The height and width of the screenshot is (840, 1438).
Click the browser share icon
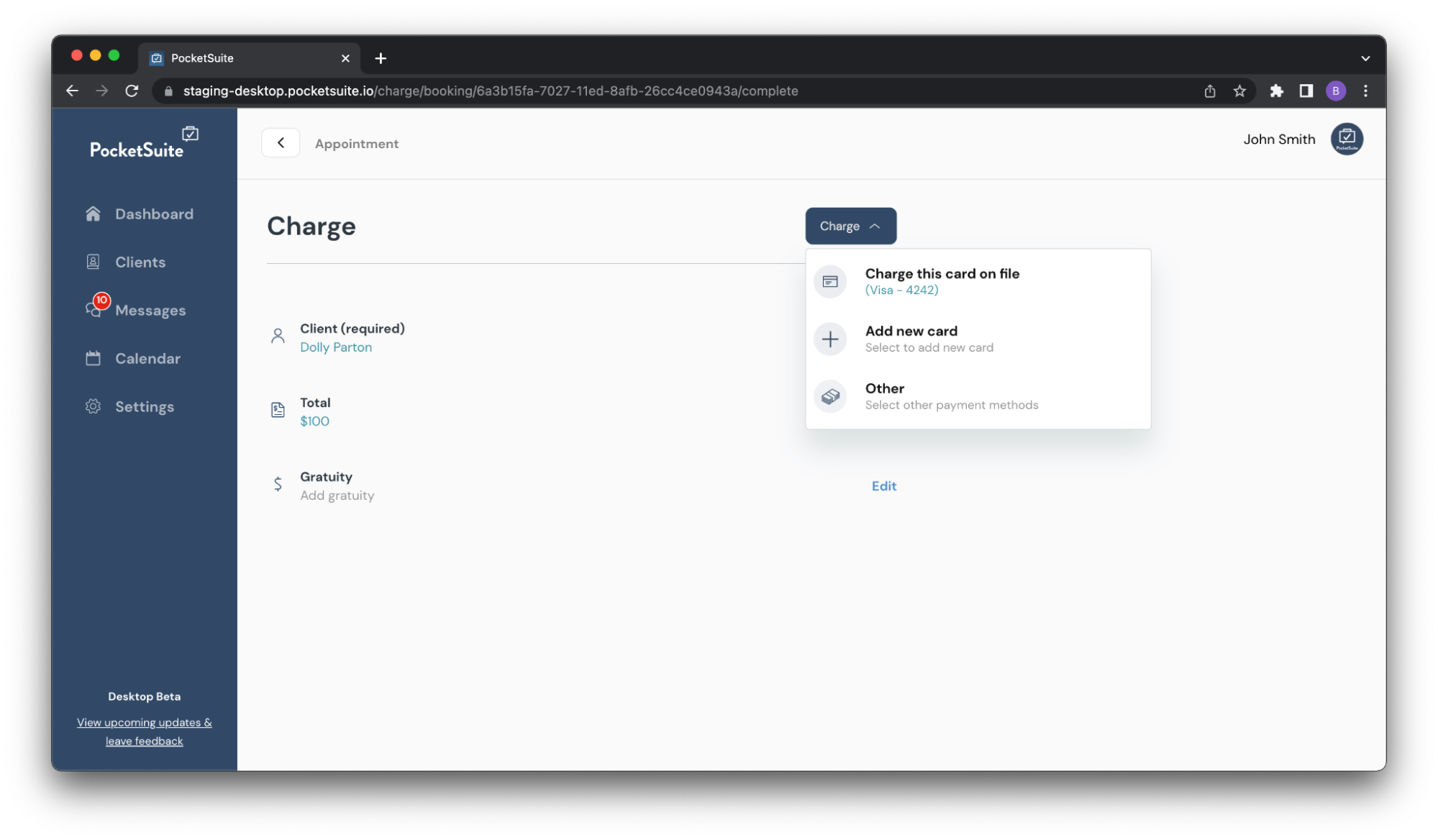pyautogui.click(x=1210, y=91)
